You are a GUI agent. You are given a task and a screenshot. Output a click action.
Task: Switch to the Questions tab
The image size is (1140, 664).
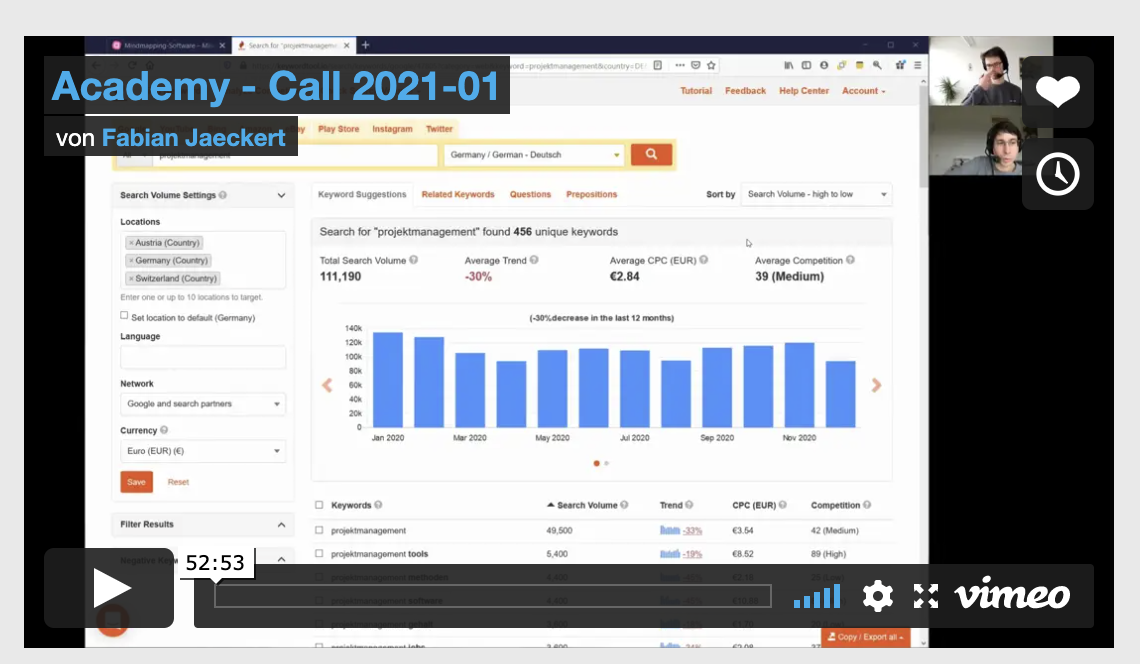(x=530, y=194)
